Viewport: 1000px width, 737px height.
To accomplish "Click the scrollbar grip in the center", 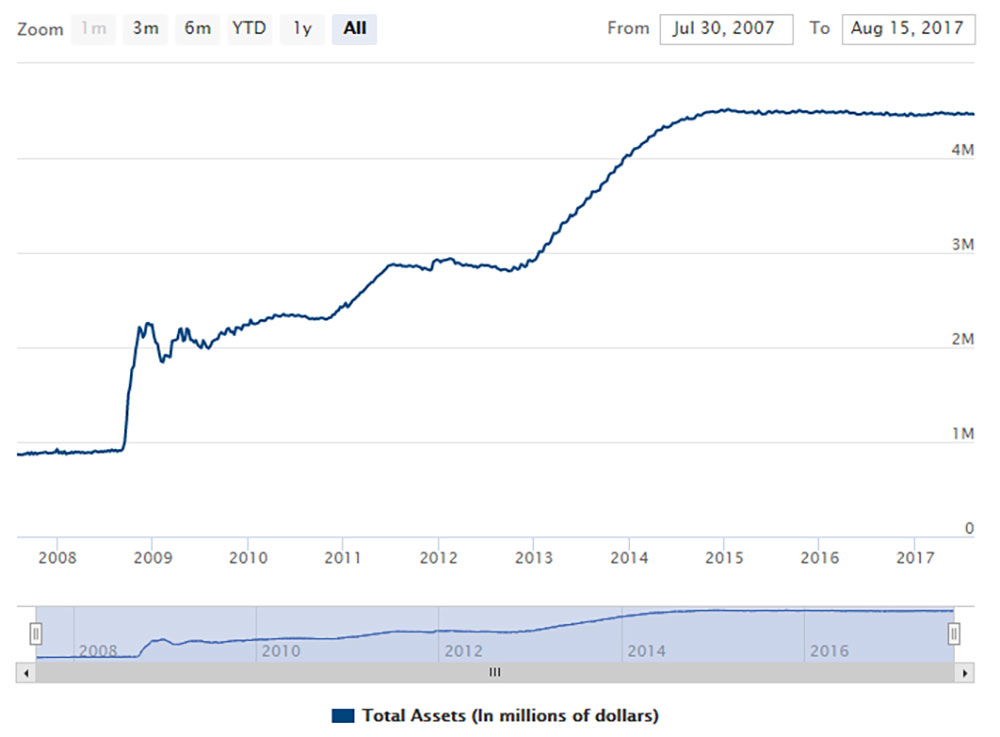I will [494, 674].
